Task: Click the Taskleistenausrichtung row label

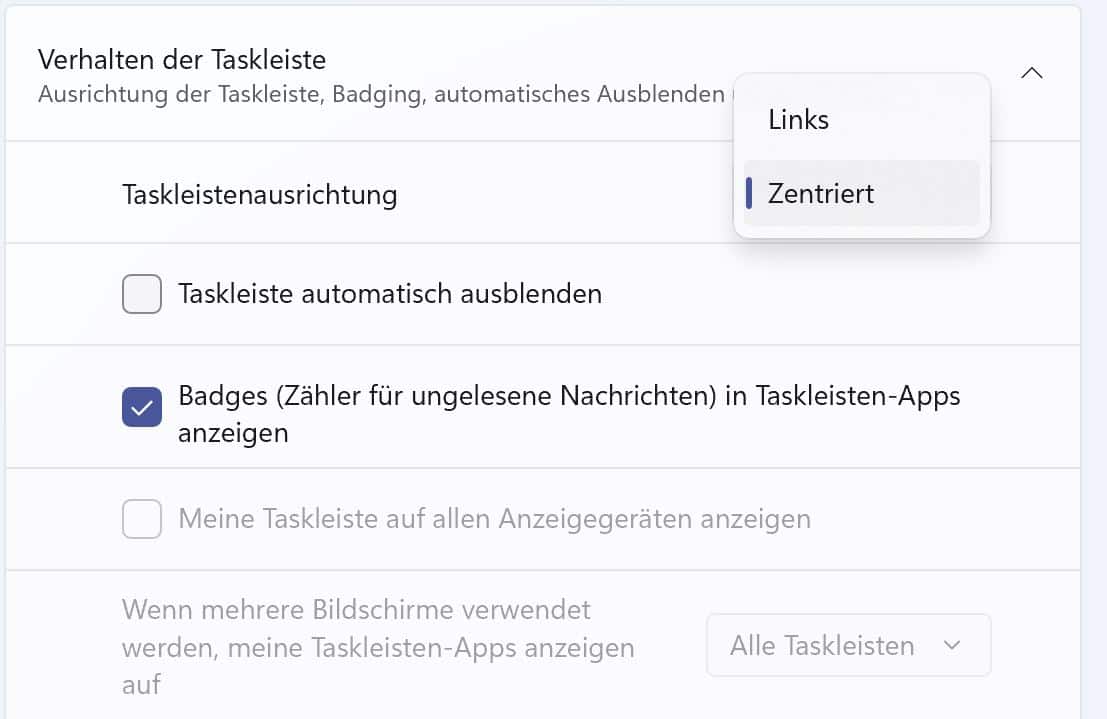Action: click(259, 194)
